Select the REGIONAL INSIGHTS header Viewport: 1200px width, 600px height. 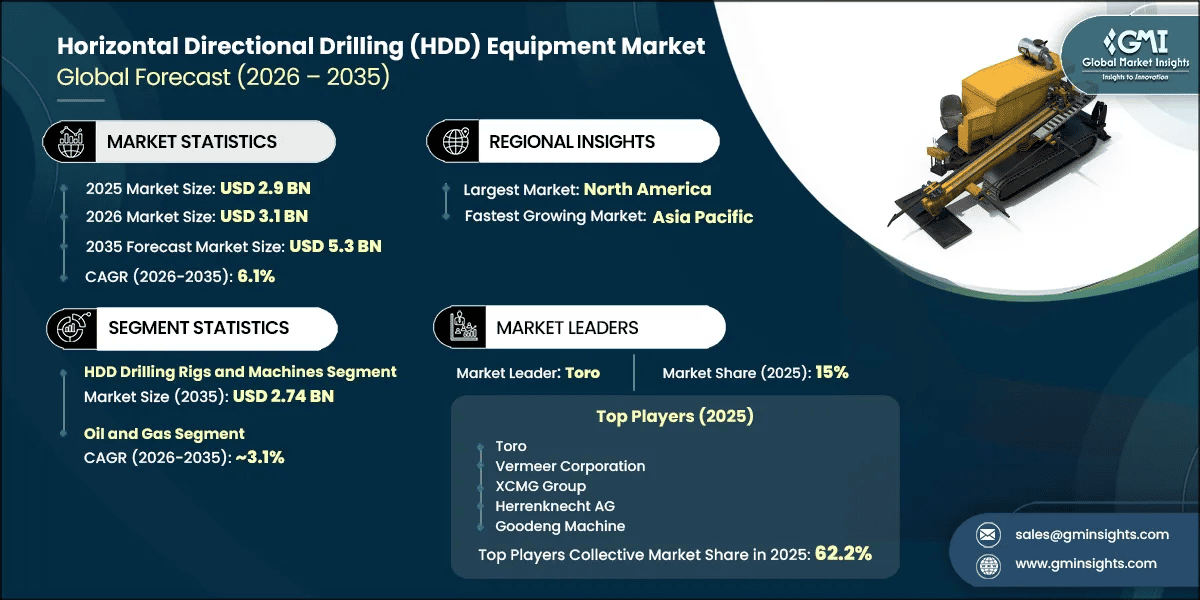[572, 142]
